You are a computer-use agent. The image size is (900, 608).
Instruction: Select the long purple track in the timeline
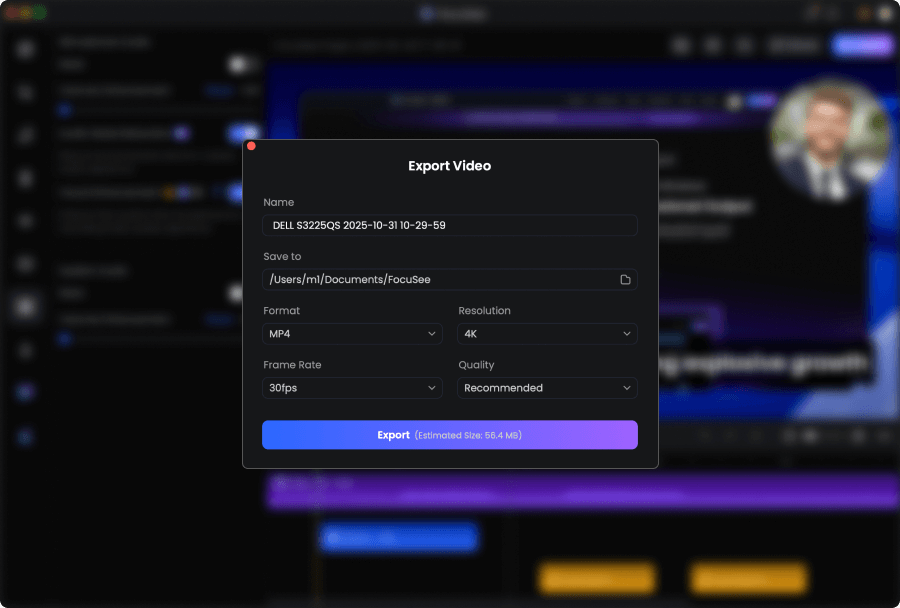(580, 489)
